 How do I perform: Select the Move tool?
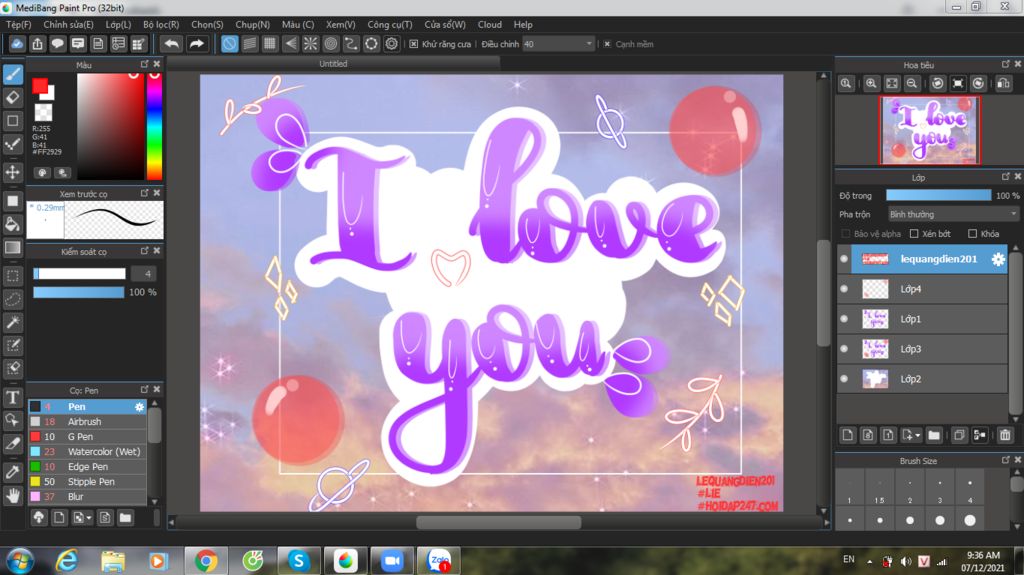point(13,172)
